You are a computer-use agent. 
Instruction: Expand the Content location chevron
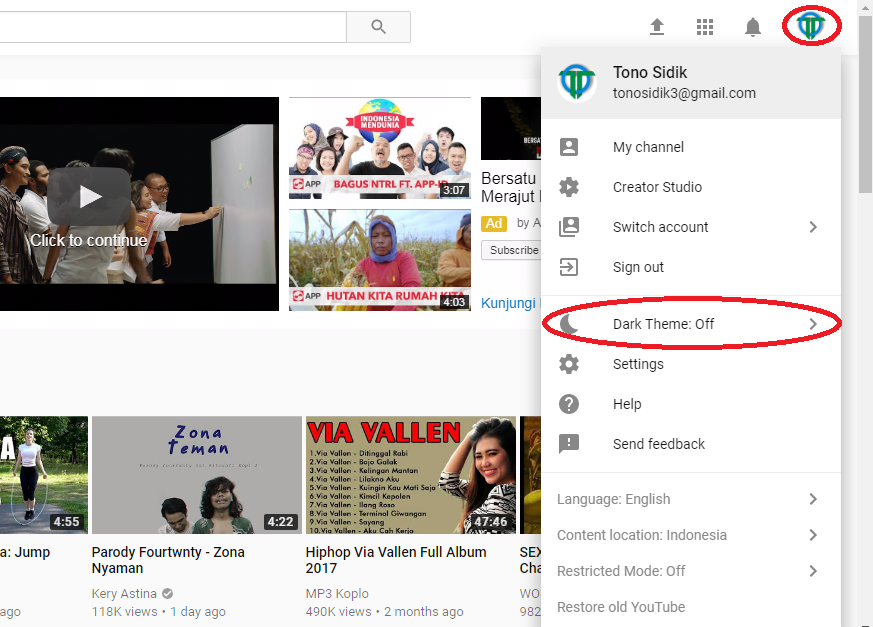(x=813, y=535)
